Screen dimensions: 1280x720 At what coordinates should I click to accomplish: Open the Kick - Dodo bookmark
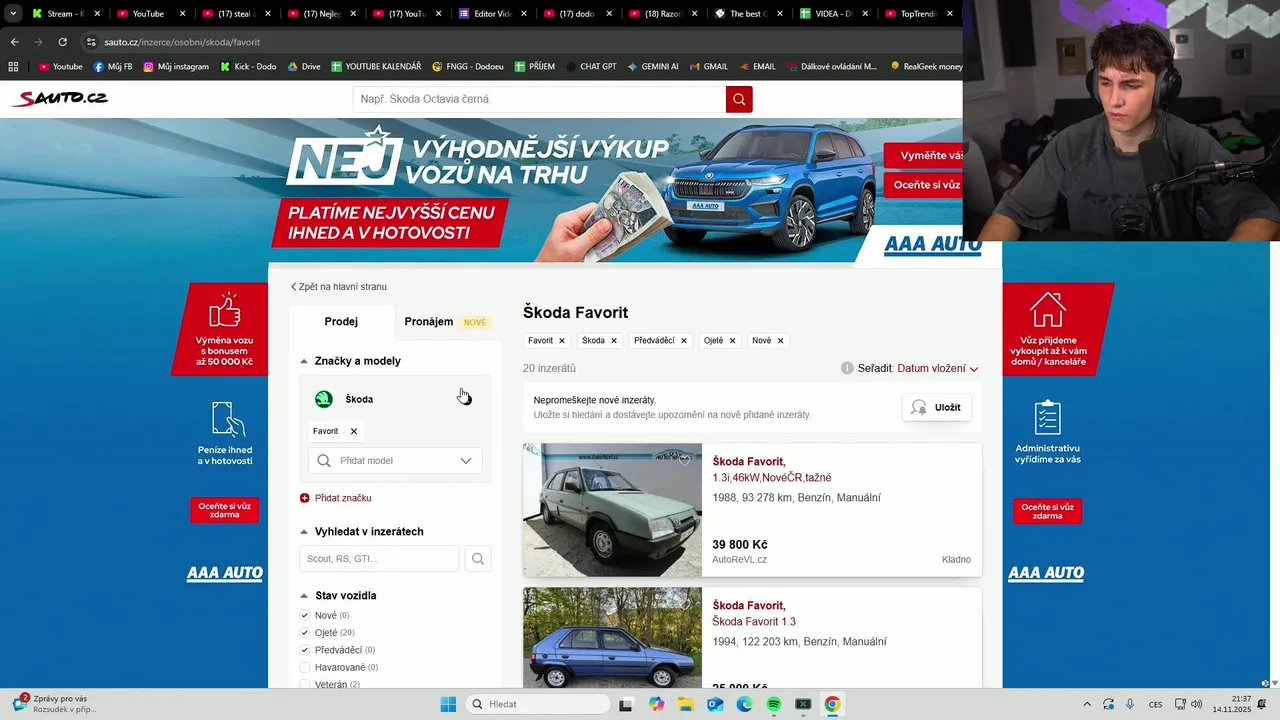coord(248,67)
